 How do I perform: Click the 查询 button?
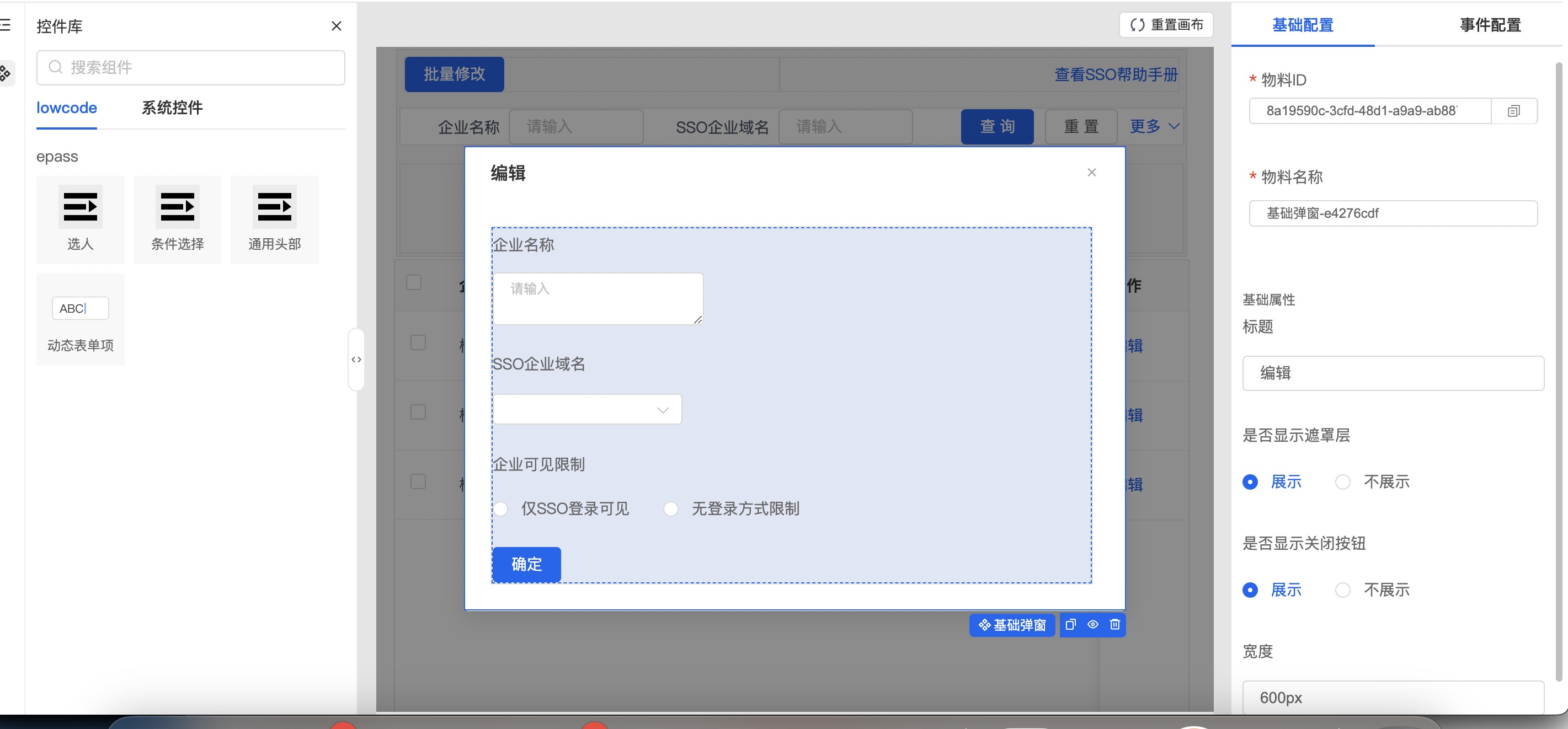click(x=997, y=127)
